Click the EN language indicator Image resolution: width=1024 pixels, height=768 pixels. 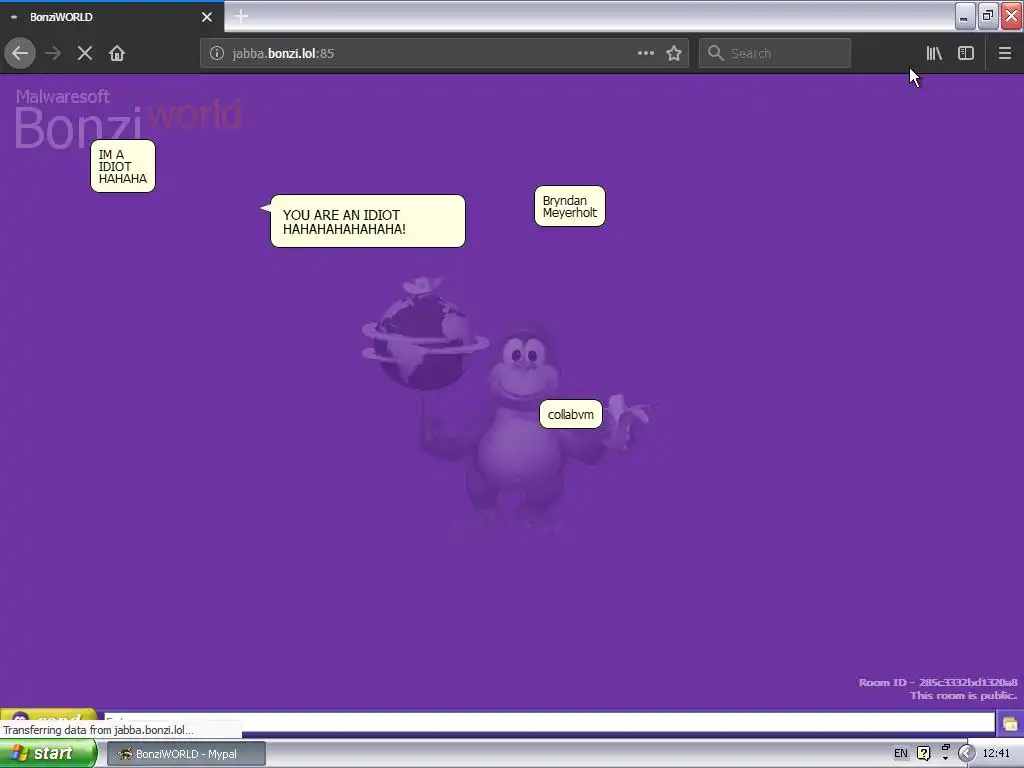click(901, 753)
